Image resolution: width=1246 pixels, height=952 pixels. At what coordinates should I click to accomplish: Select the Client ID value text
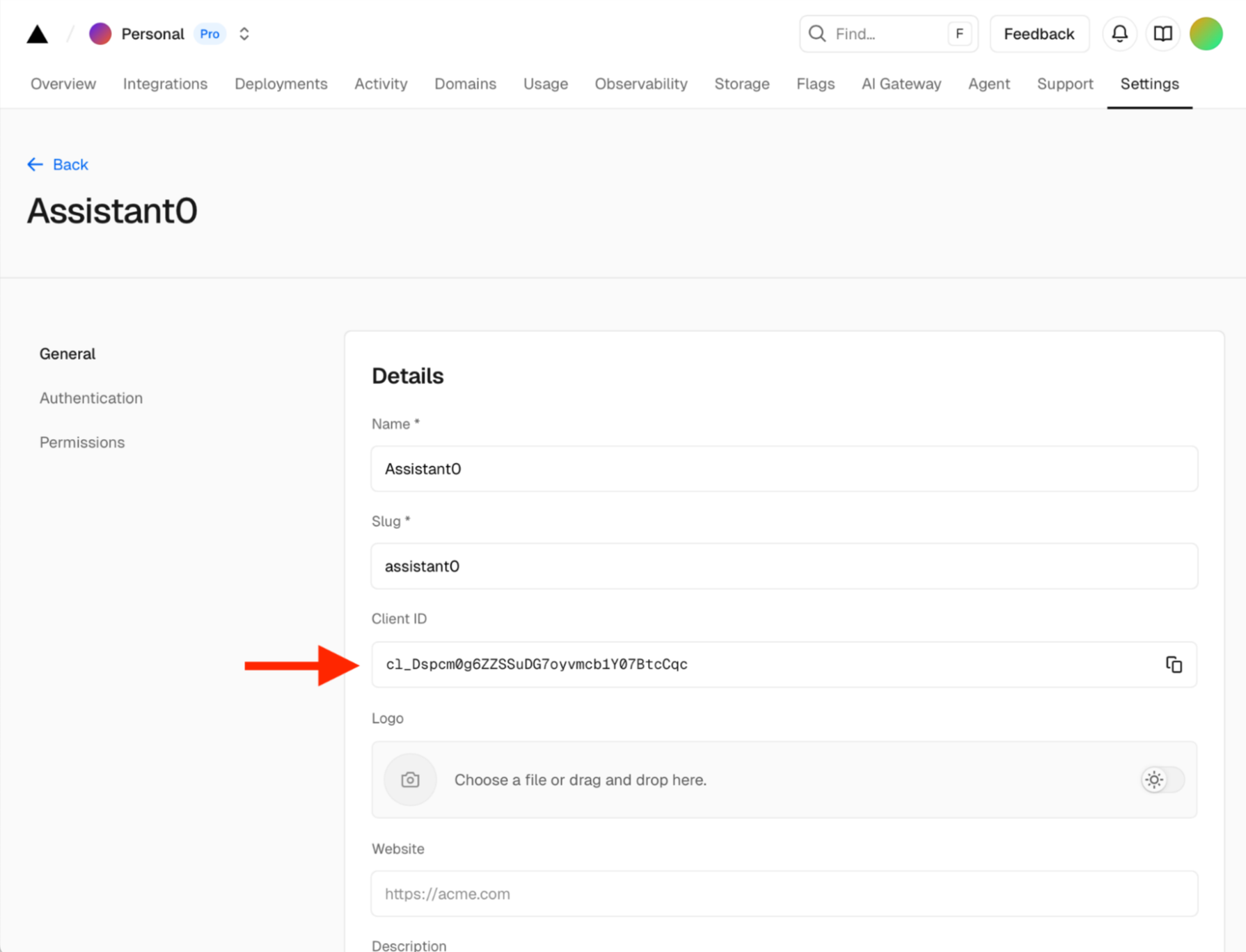tap(537, 665)
